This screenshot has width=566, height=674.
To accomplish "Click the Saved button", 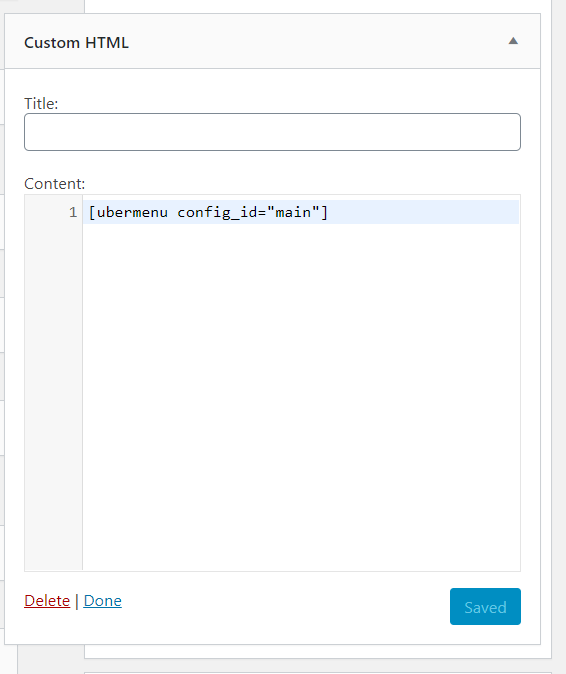I will coord(485,607).
